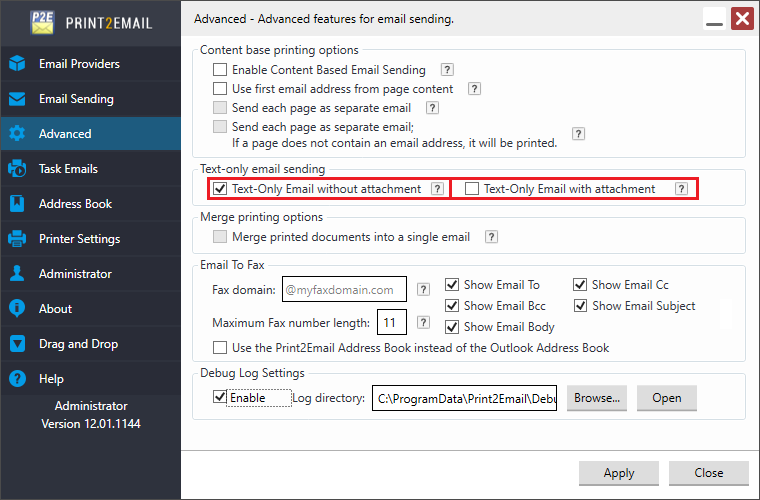Click the Drag and Drop arrow icon
The height and width of the screenshot is (500, 760).
point(17,344)
